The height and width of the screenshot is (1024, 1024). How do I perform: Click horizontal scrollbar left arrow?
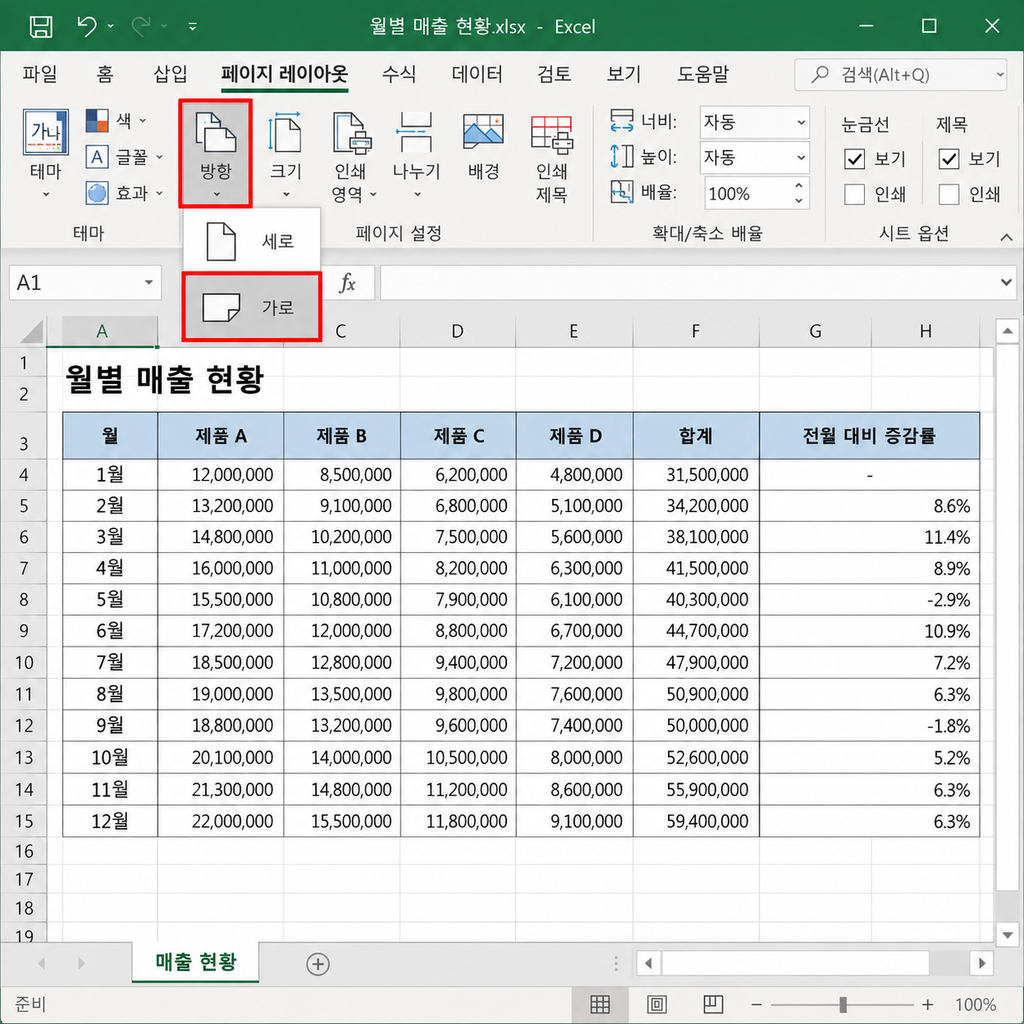coord(648,963)
